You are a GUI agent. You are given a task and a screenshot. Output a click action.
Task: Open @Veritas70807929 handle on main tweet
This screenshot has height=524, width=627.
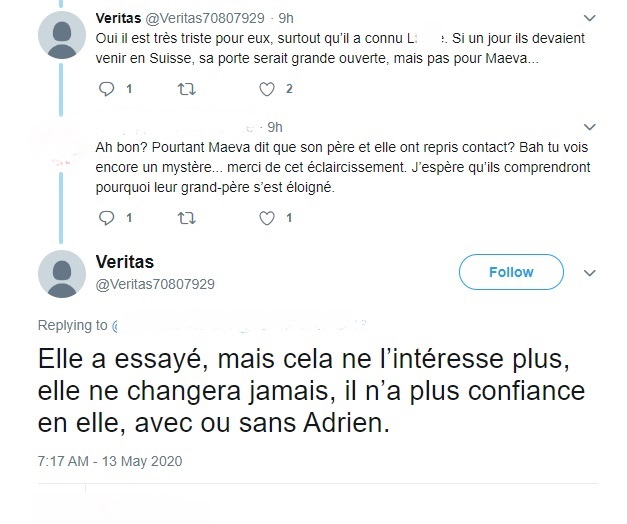[155, 284]
